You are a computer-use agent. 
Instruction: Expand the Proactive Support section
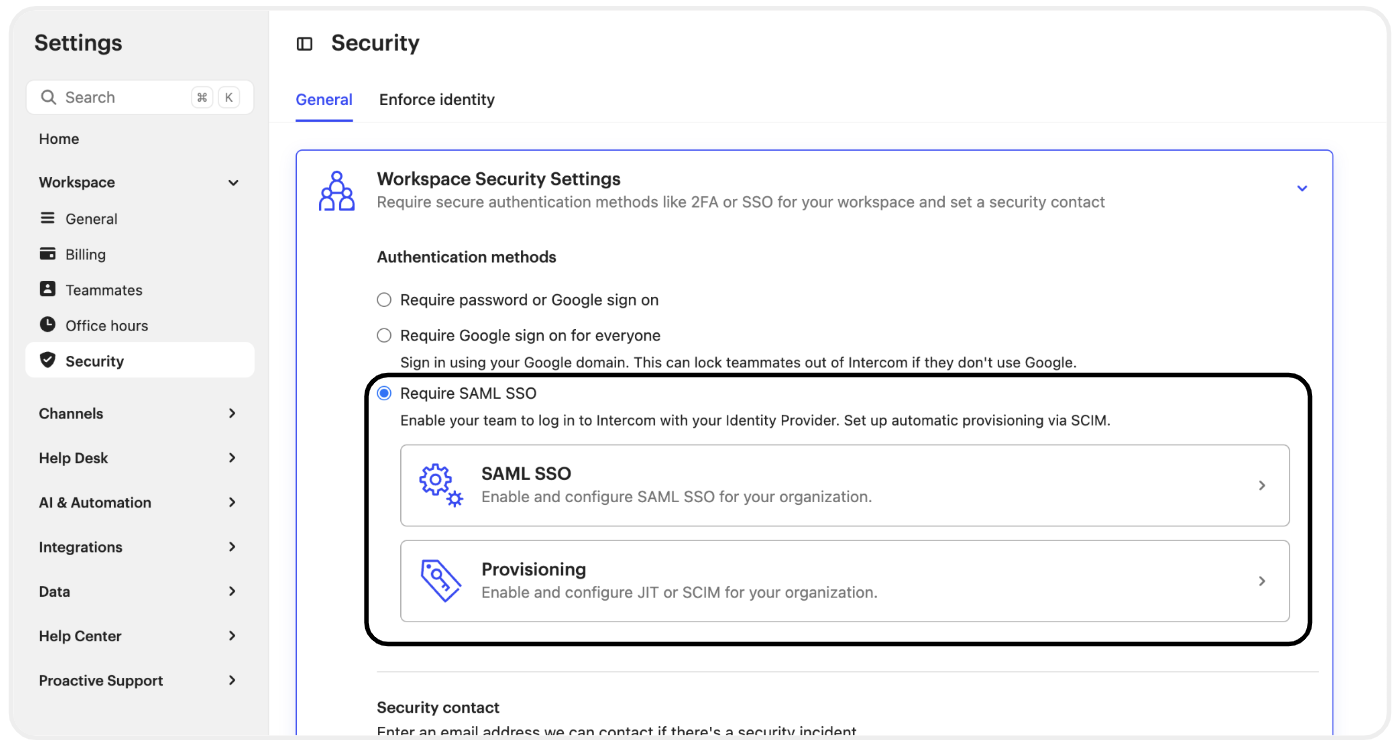point(232,680)
